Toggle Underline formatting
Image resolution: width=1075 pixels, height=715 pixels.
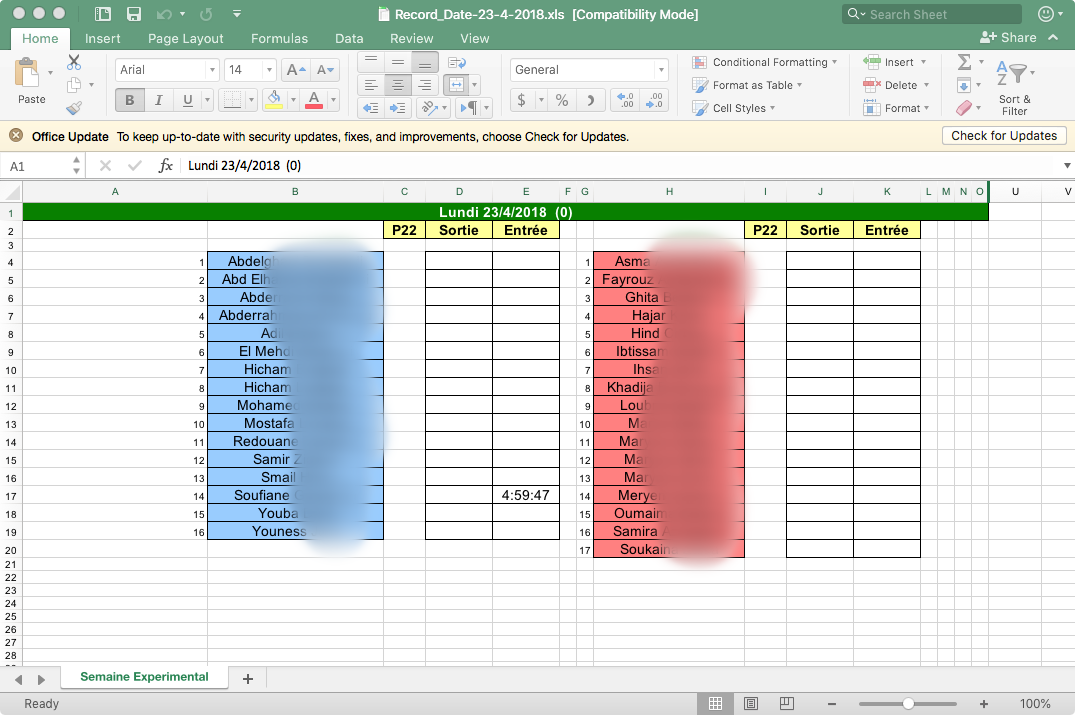pos(187,101)
